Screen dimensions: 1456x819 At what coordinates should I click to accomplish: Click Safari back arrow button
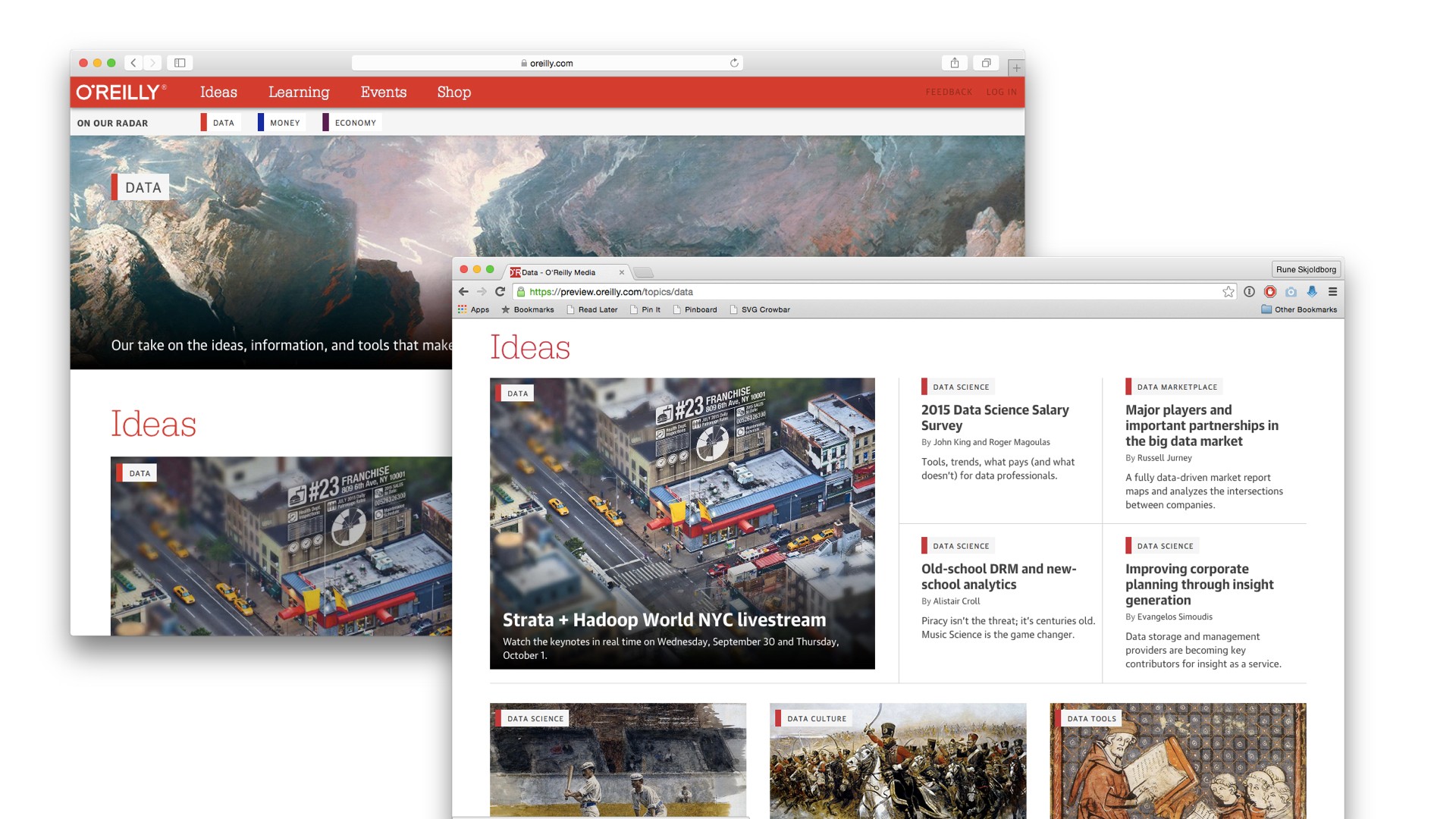[133, 63]
